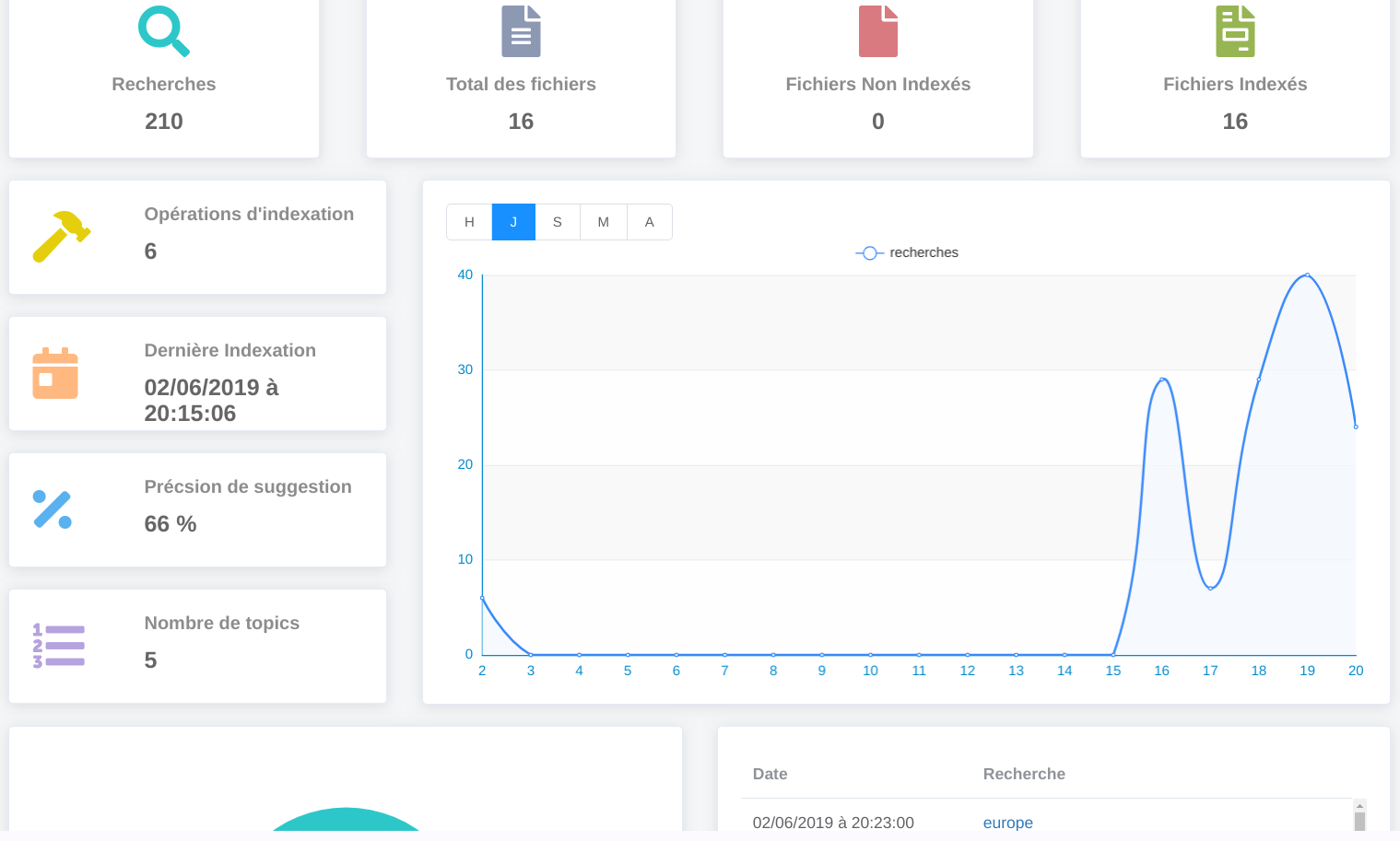Click the Fichiers Non Indexés value 0
Screen dimensions: 1400x841
877,122
